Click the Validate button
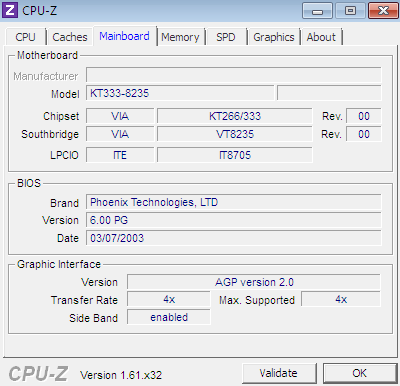This screenshot has width=400, height=386. (x=279, y=373)
